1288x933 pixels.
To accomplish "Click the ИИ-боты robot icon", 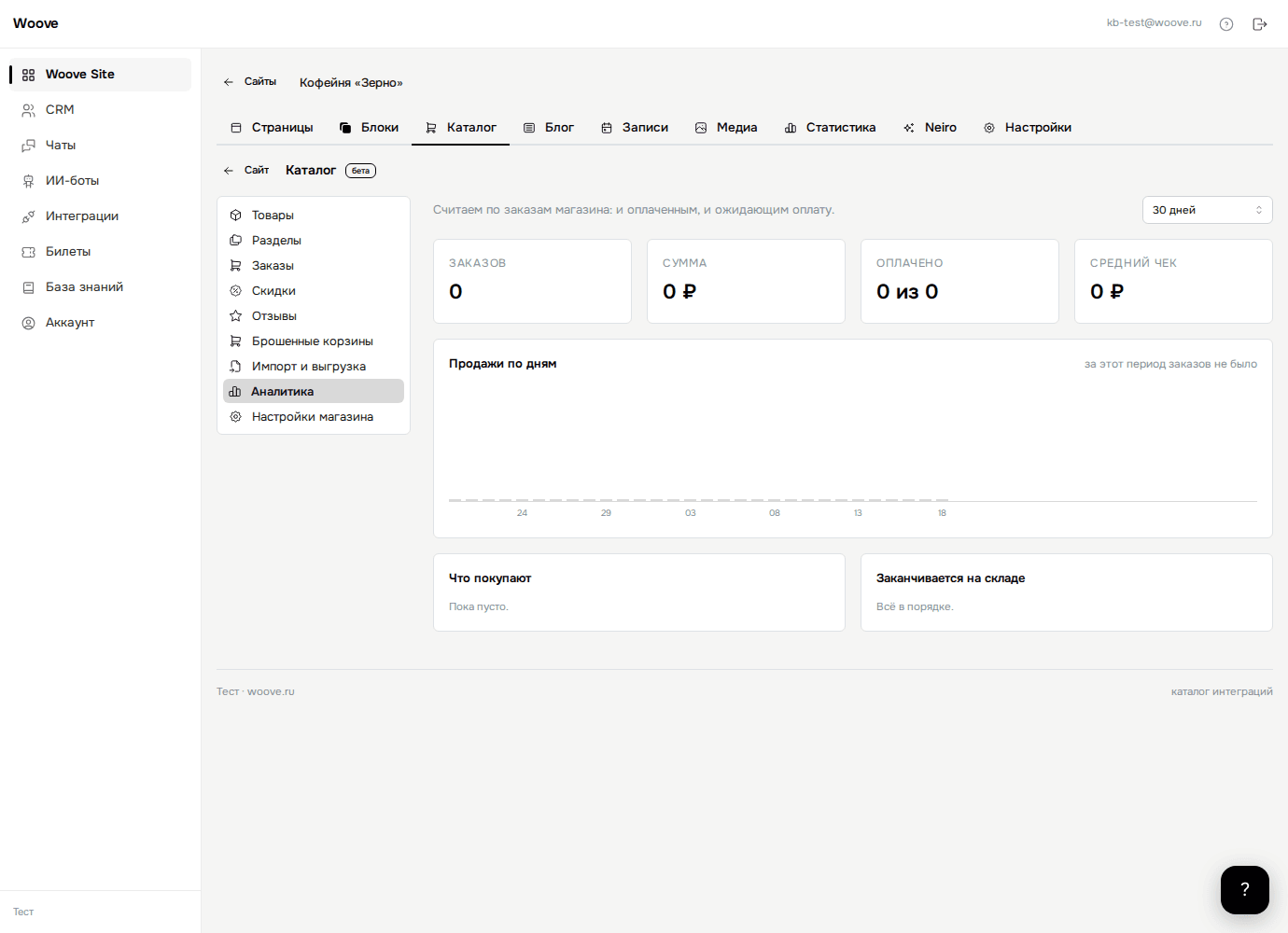I will click(x=29, y=181).
